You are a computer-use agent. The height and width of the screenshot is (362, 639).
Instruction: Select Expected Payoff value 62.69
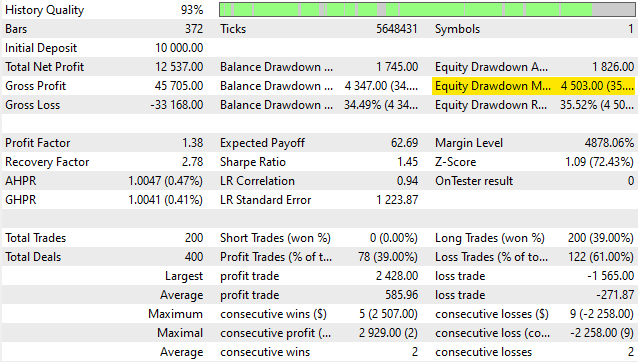pyautogui.click(x=404, y=143)
